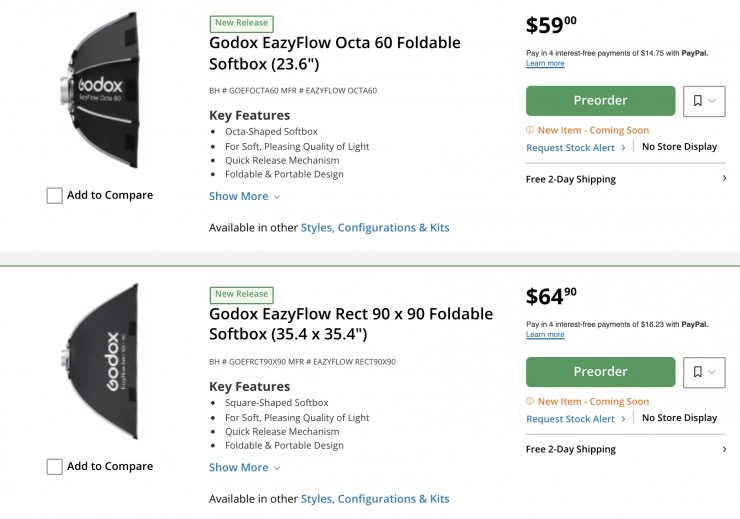Preorder the Godox EazyFlow Rect 90 x 90
Viewport: 740px width, 519px height.
600,372
